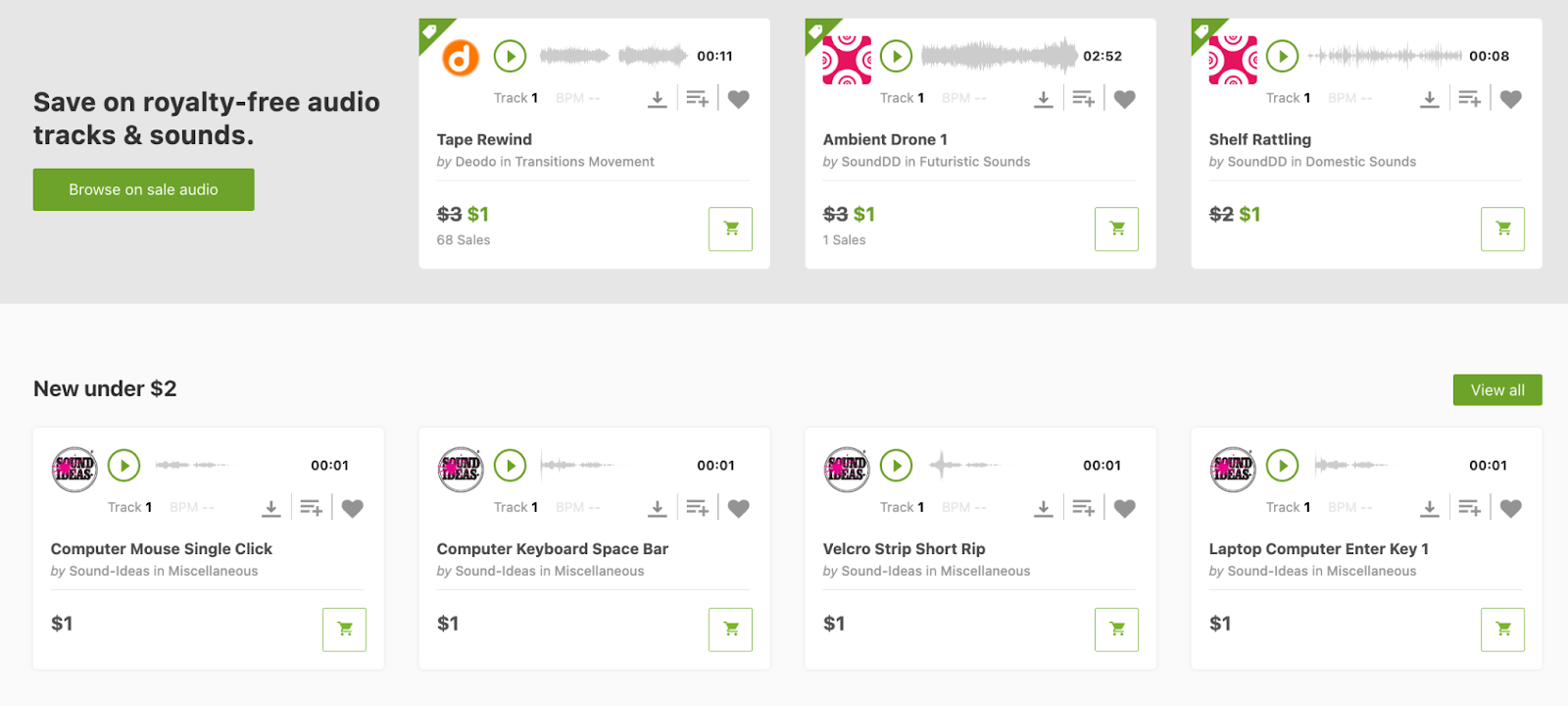This screenshot has width=1568, height=706.
Task: Add Shelf Rattling to a playlist
Action: coord(1469,98)
